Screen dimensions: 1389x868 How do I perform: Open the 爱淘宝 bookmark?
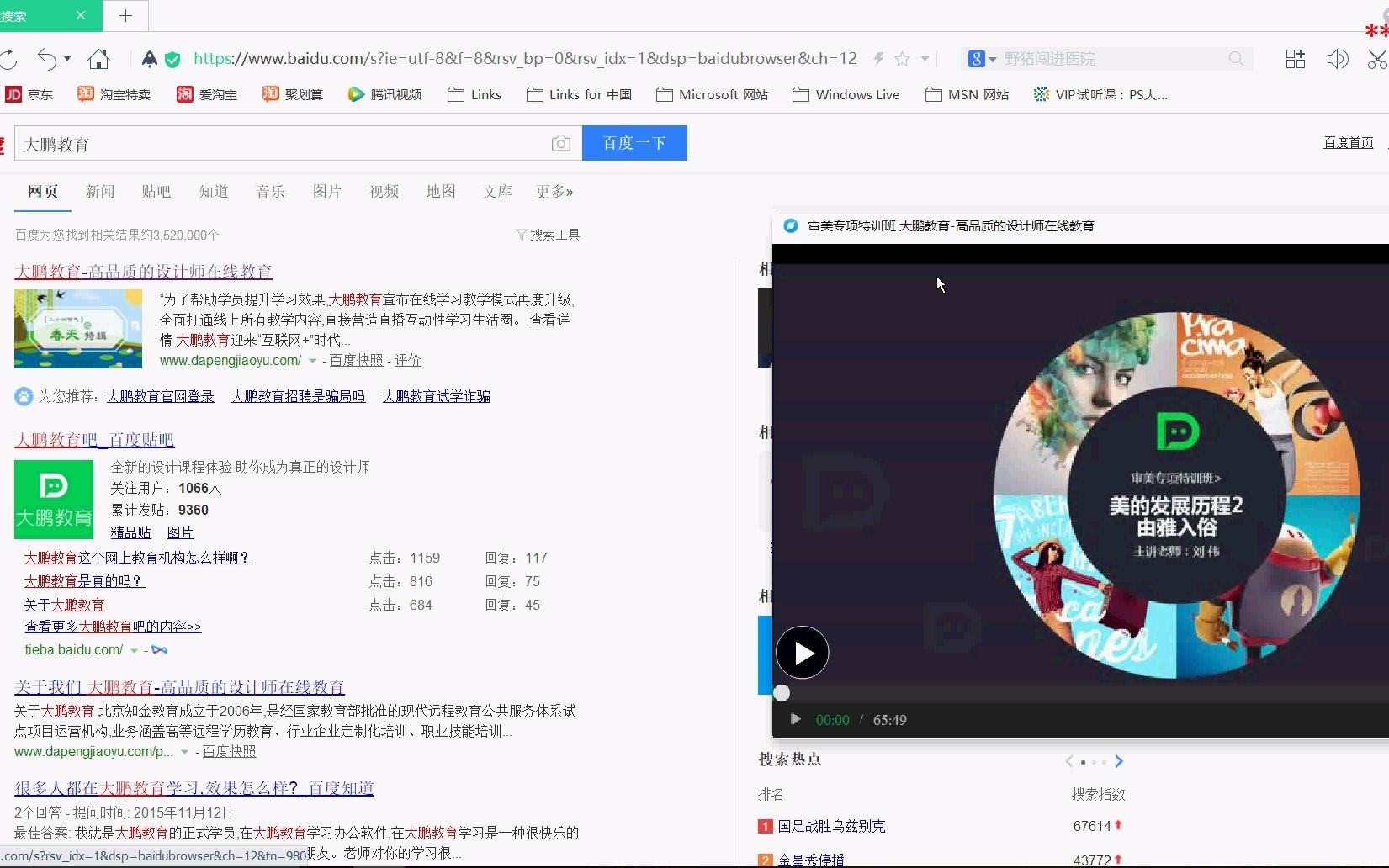pos(207,94)
